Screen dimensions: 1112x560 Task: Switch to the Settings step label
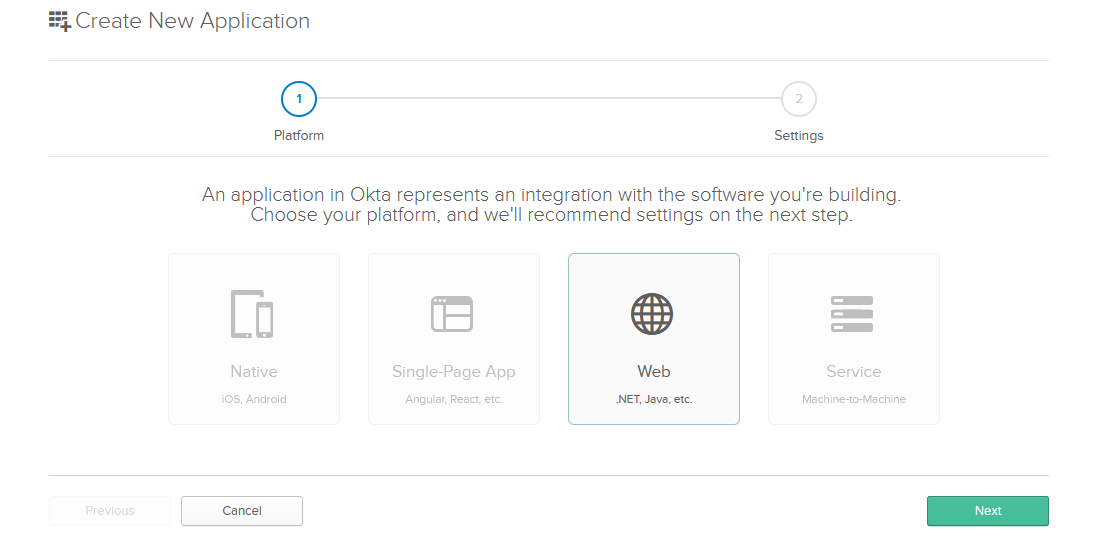[799, 135]
